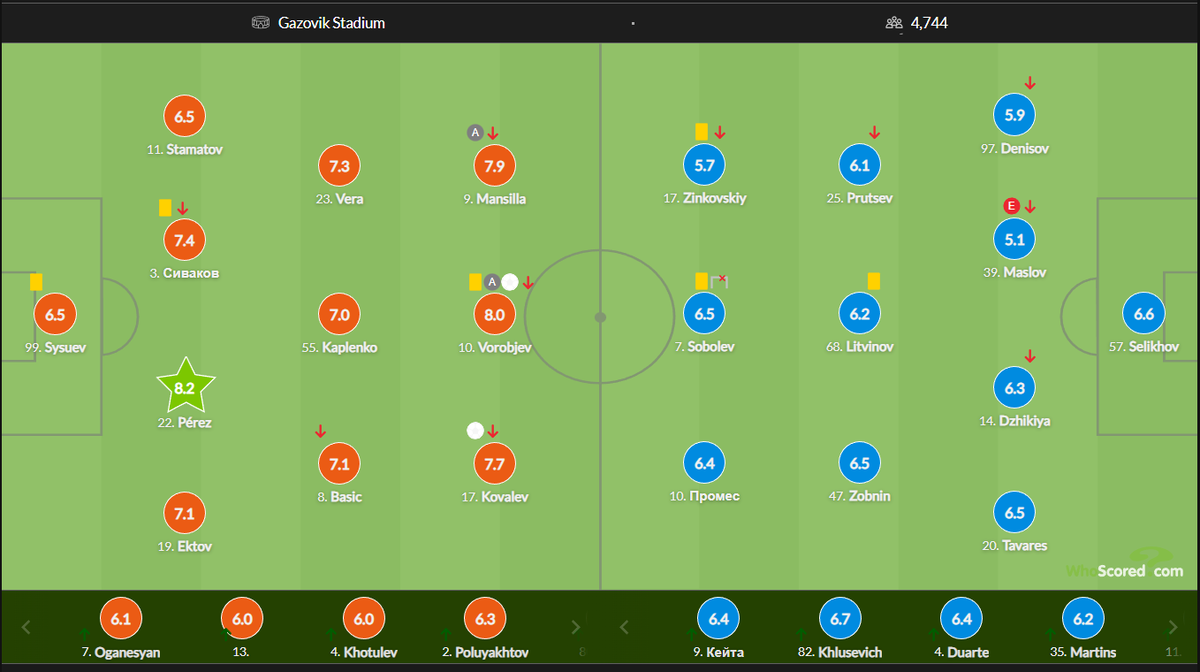Show previous home substitutes with left chevron
Screen dimensions: 1200x672
[x=27, y=628]
